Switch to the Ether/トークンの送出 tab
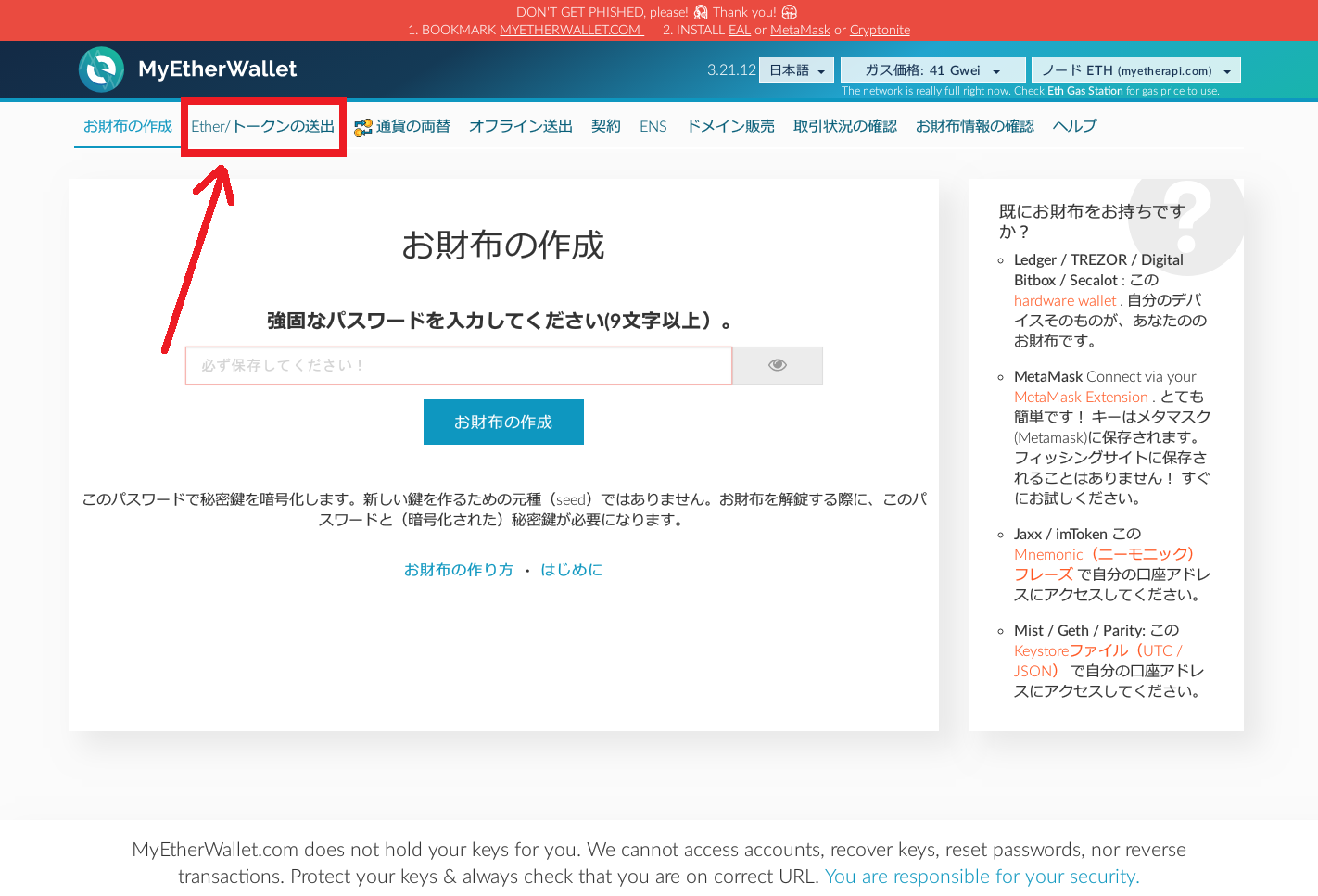Screen dimensions: 1318x896 263,126
